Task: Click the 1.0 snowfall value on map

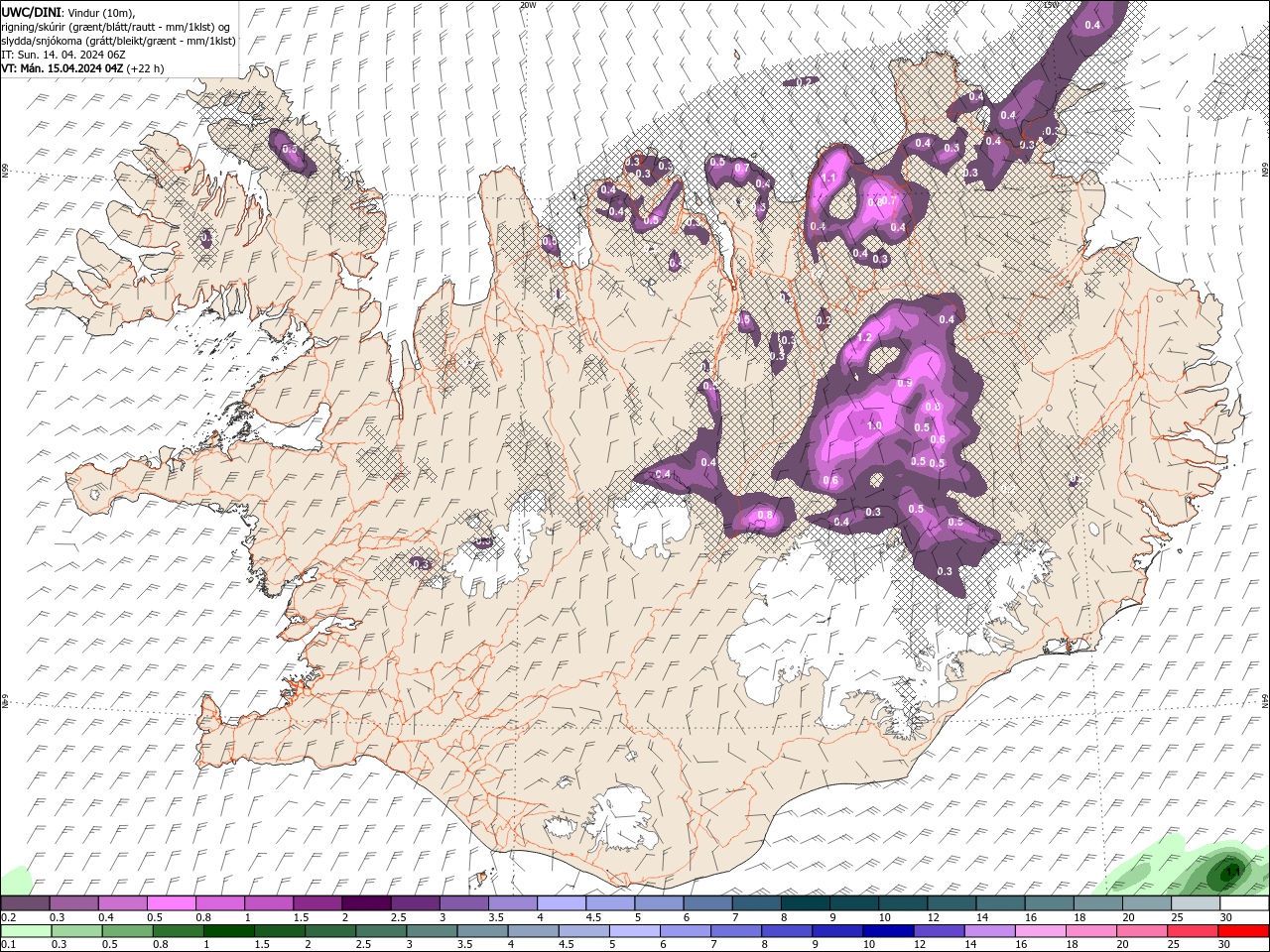Action: [874, 425]
